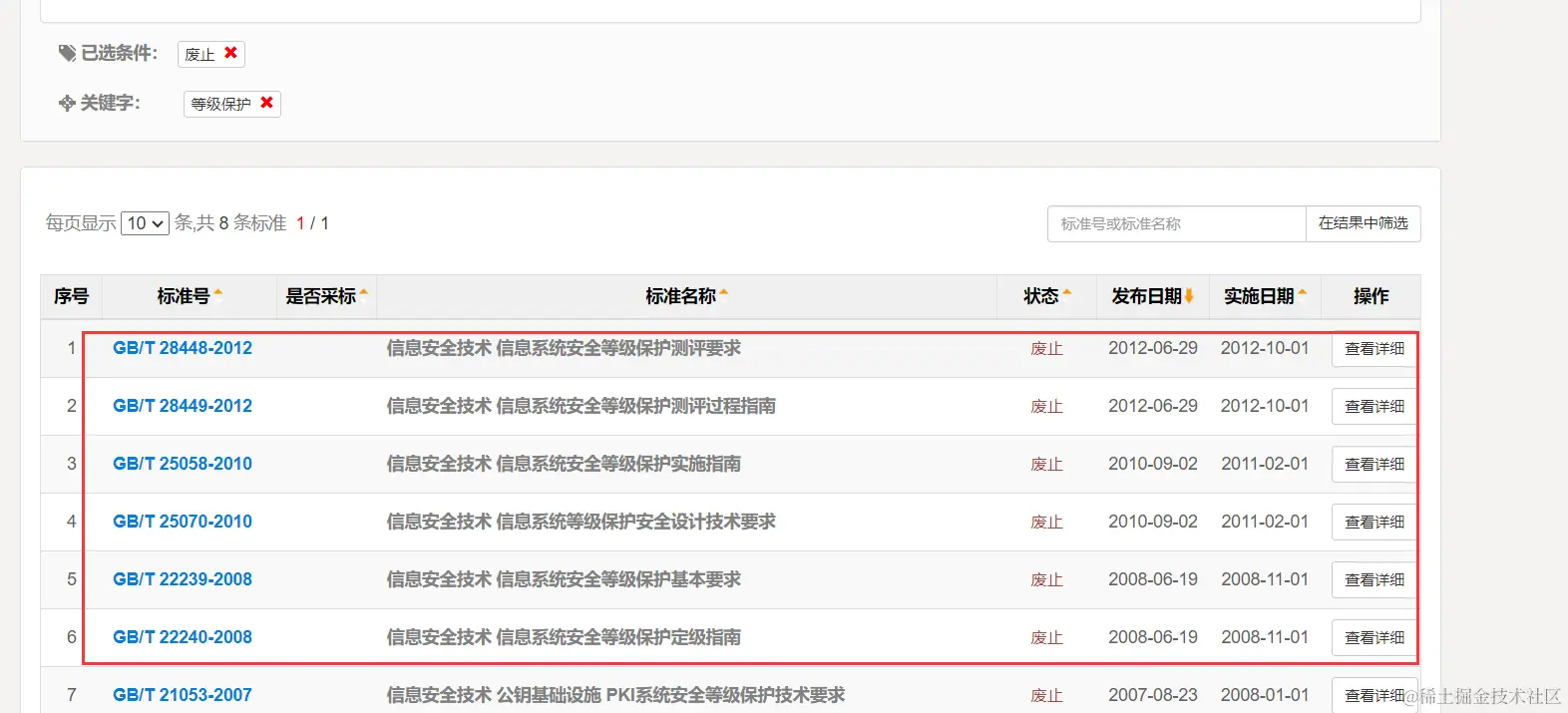View details for GB/T 25070-2010

1374,523
